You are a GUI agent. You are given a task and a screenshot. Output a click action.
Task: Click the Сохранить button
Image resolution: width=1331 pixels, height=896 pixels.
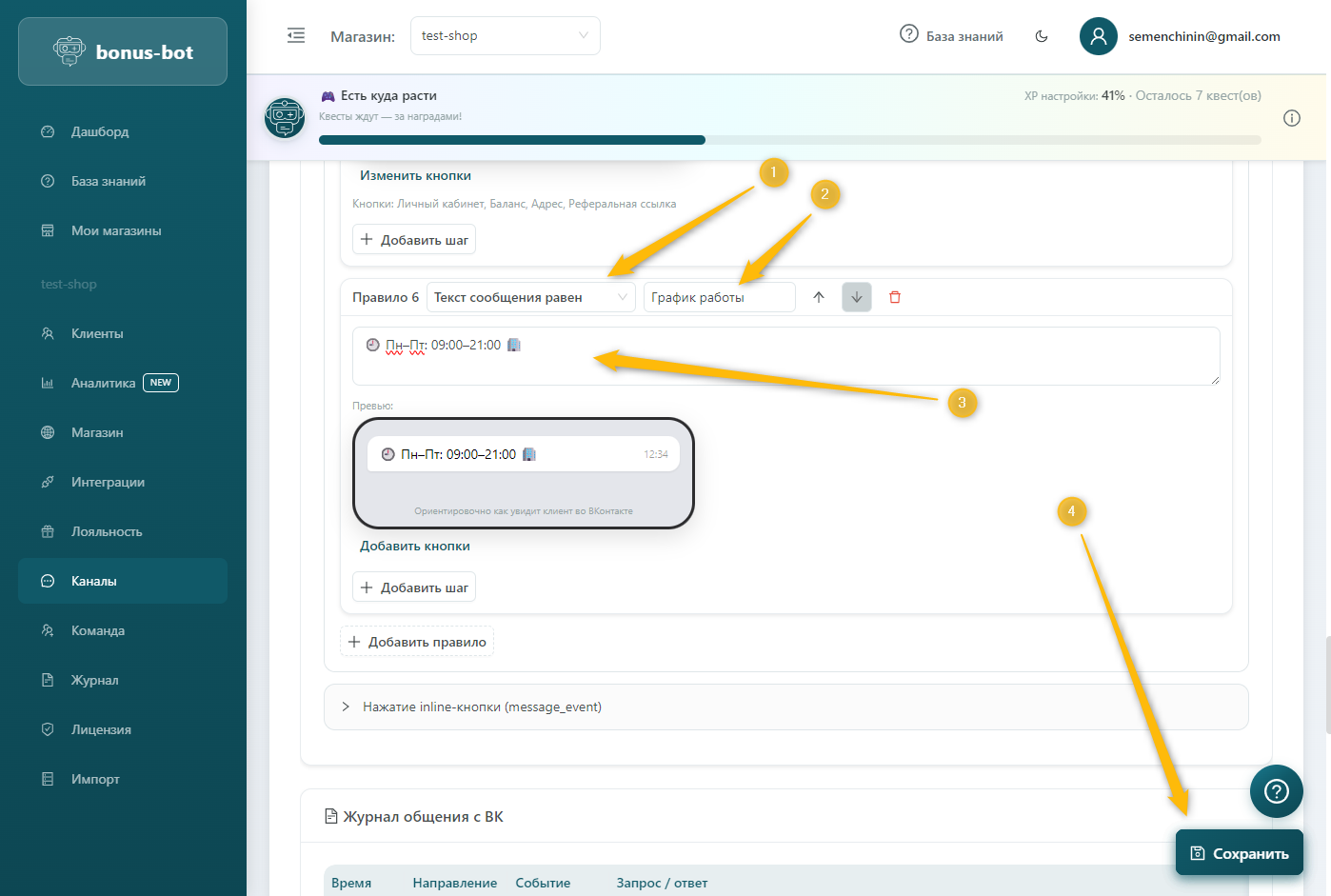tap(1240, 853)
